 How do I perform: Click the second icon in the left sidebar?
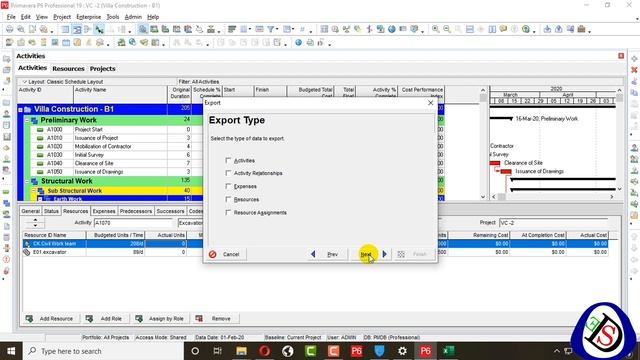[x=6, y=70]
